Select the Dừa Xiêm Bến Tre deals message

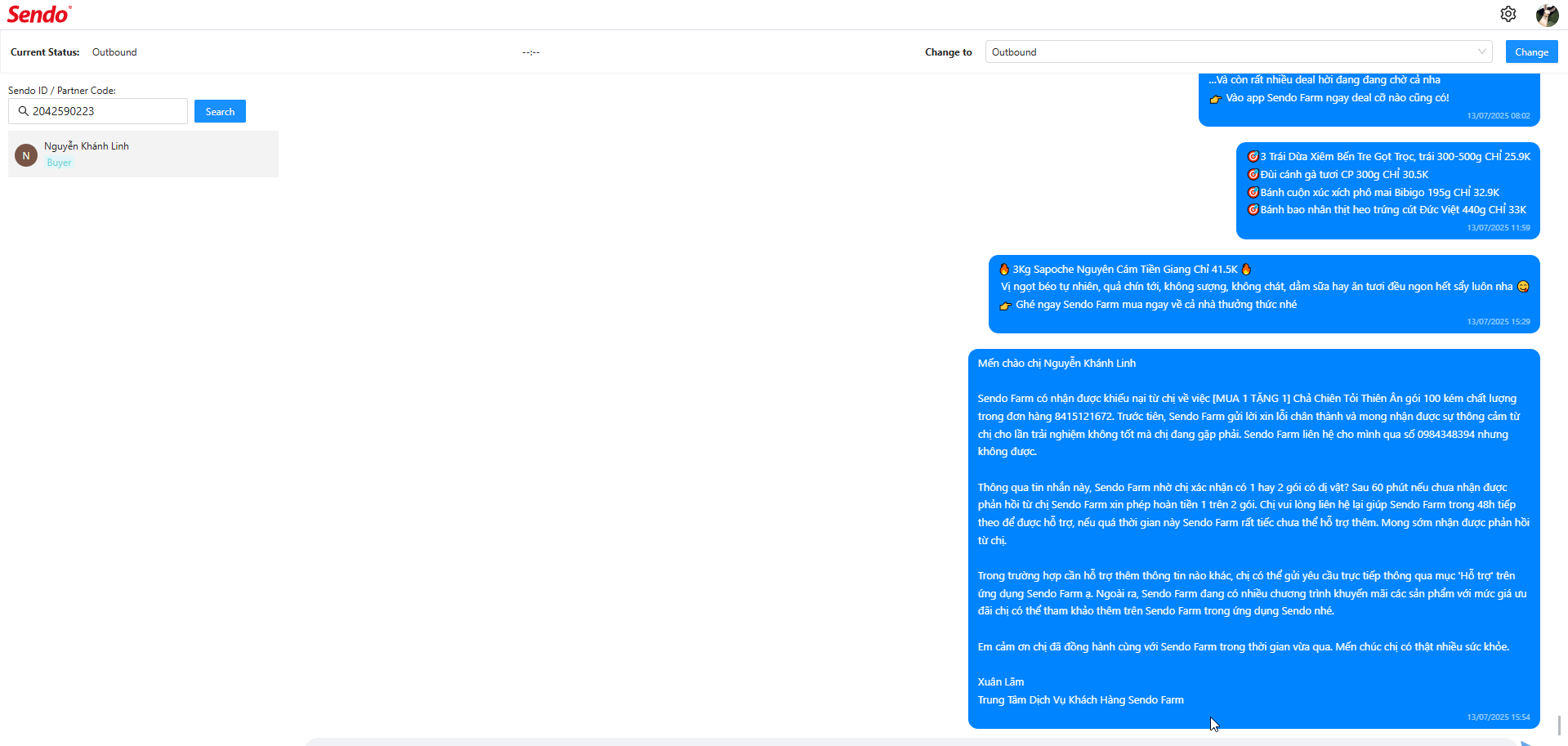click(1388, 190)
